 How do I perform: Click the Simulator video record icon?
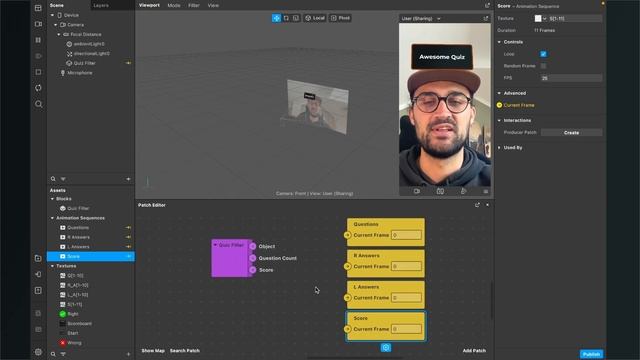point(417,191)
